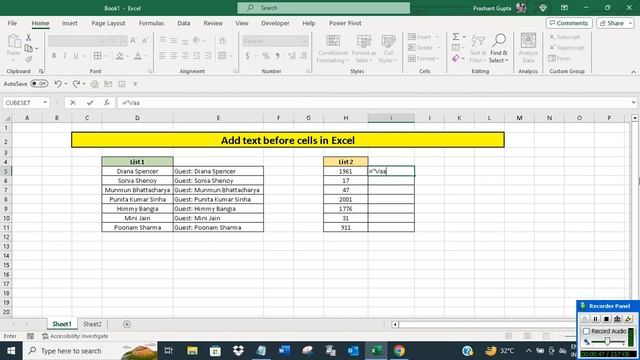
Task: Click the Undo arrow in quick access bar
Action: [58, 84]
